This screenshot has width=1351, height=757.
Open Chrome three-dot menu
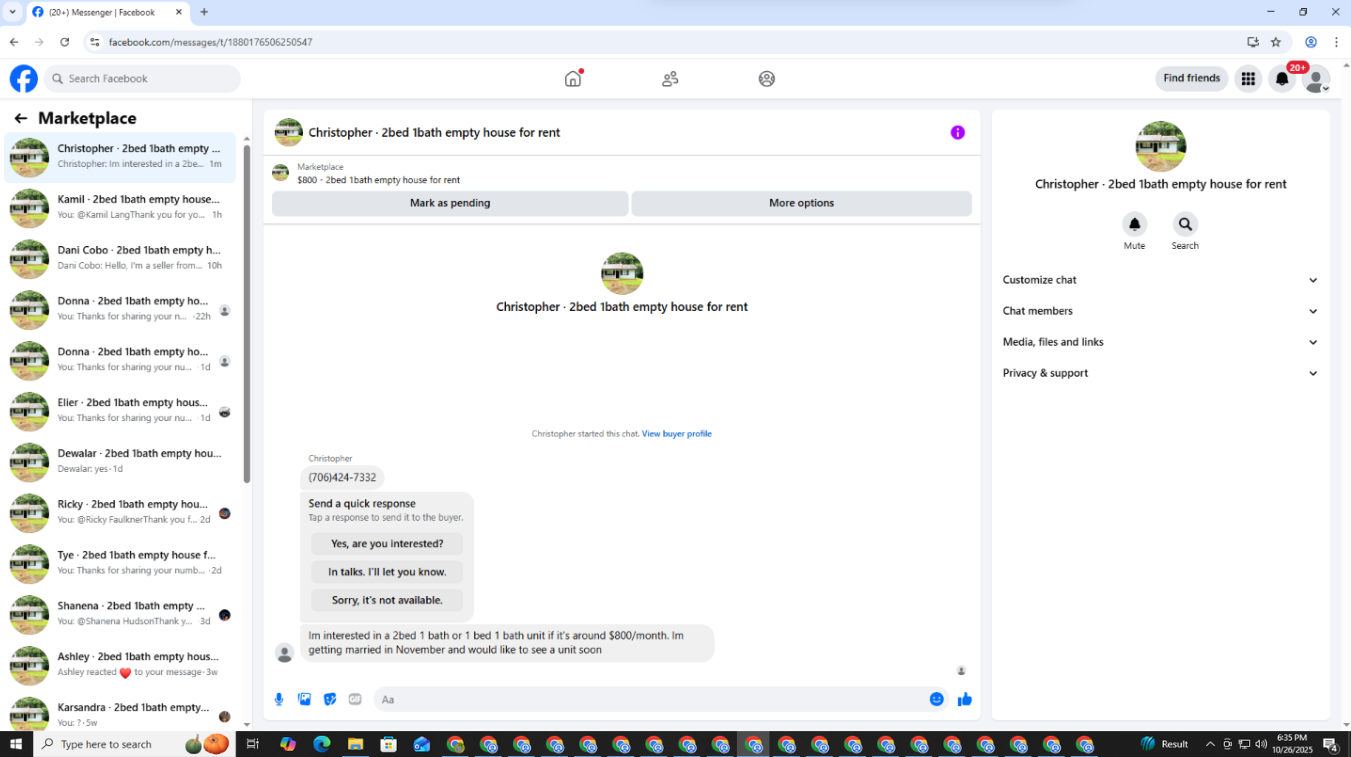pyautogui.click(x=1336, y=42)
